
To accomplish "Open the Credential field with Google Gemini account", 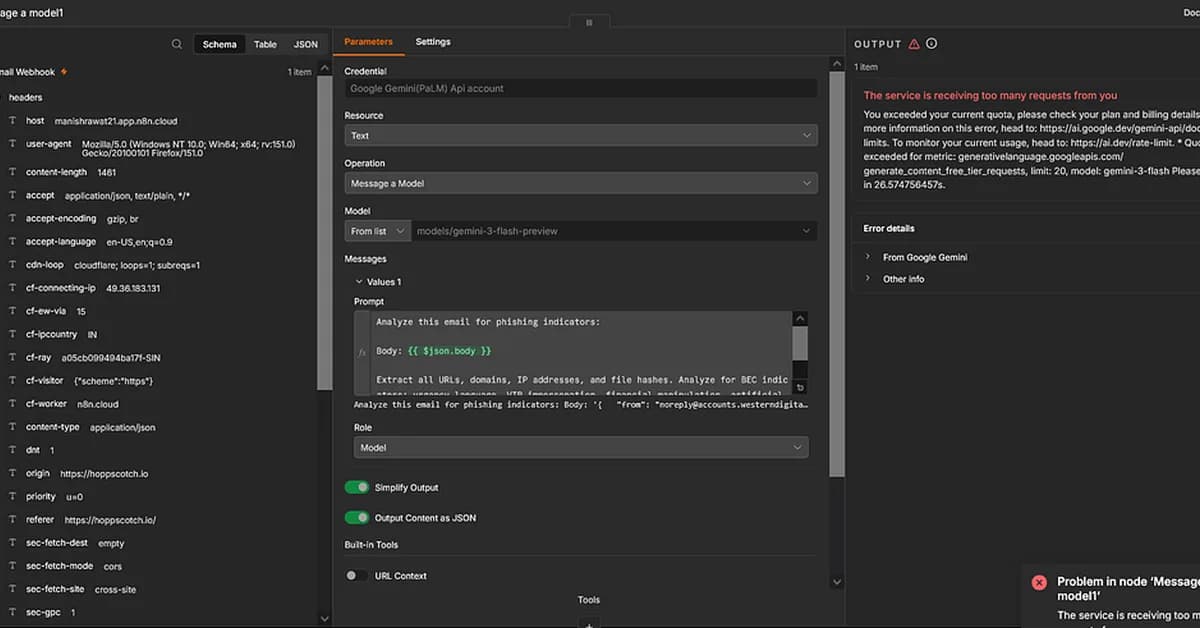I will coord(580,88).
